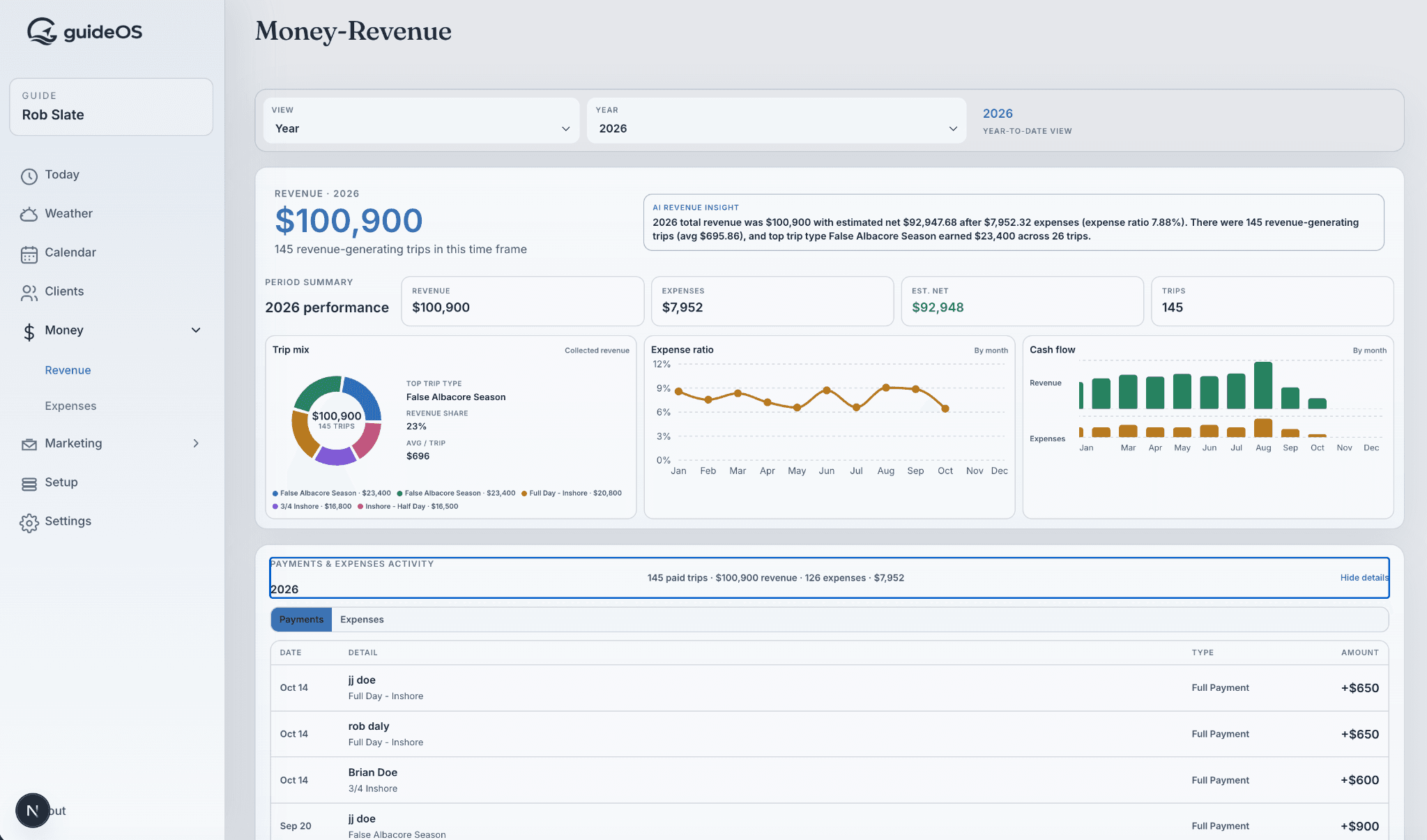The height and width of the screenshot is (840, 1427).
Task: Click the Hide details link
Action: 1364,577
